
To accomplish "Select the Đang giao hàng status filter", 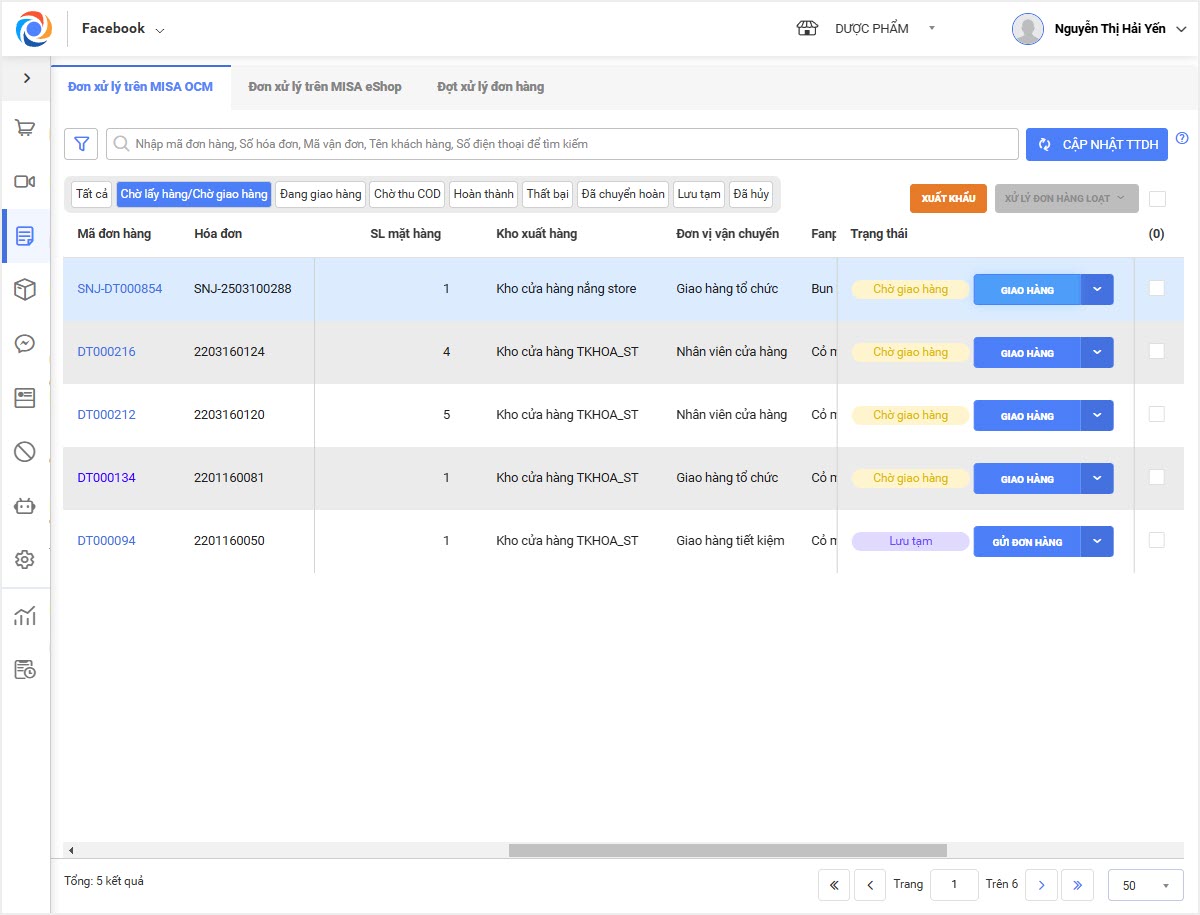I will 321,194.
